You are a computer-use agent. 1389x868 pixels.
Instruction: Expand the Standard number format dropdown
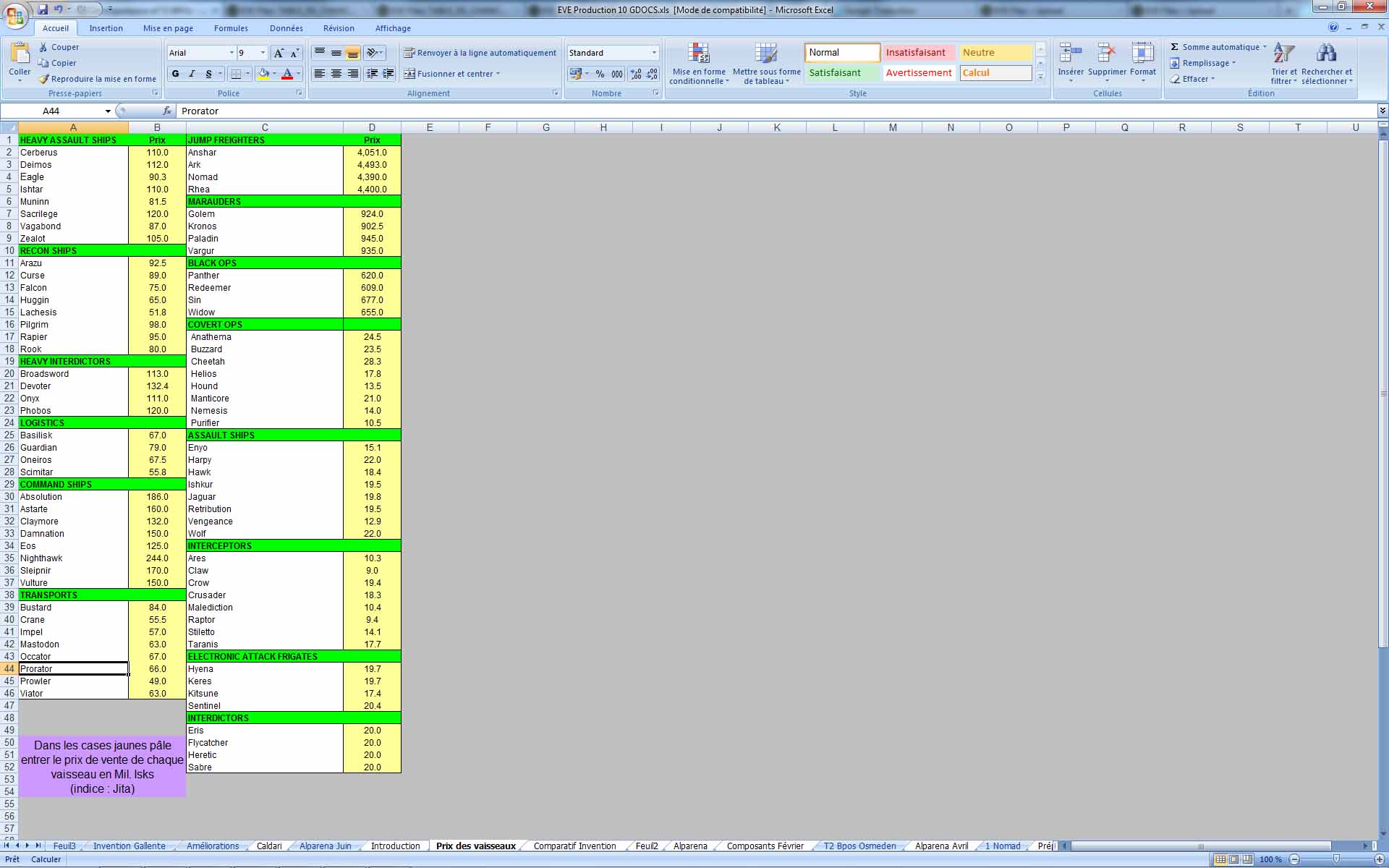654,53
